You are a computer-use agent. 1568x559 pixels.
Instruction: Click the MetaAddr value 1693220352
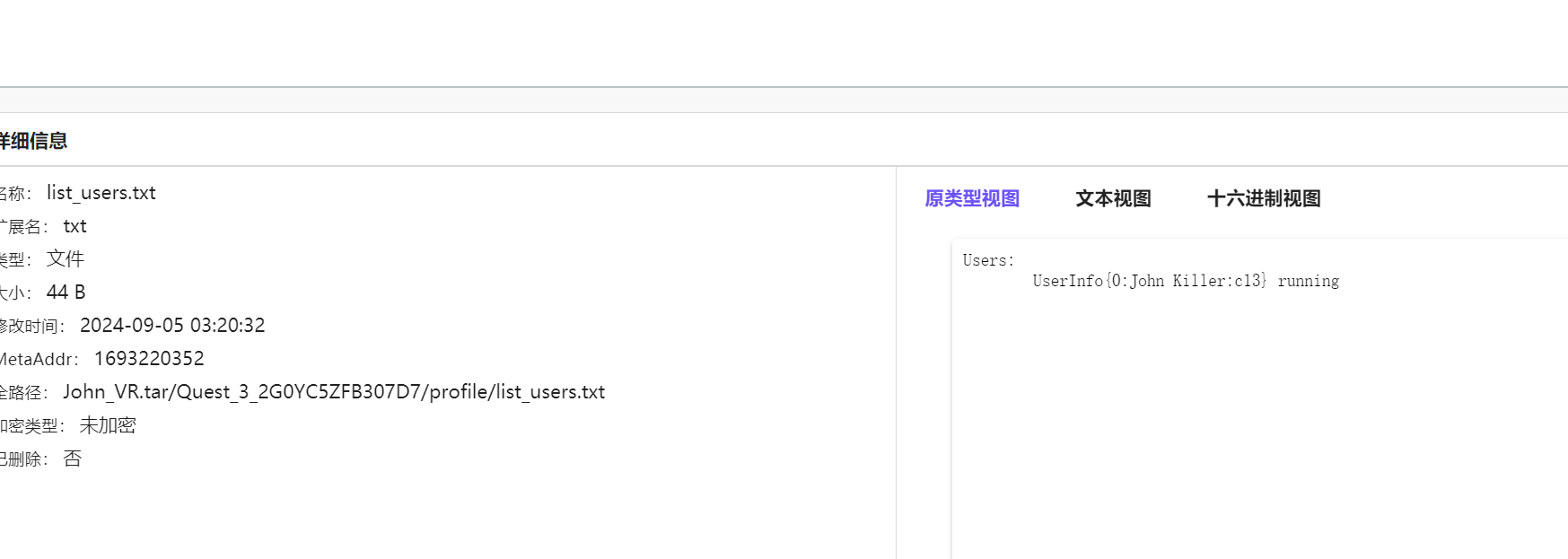(x=149, y=359)
